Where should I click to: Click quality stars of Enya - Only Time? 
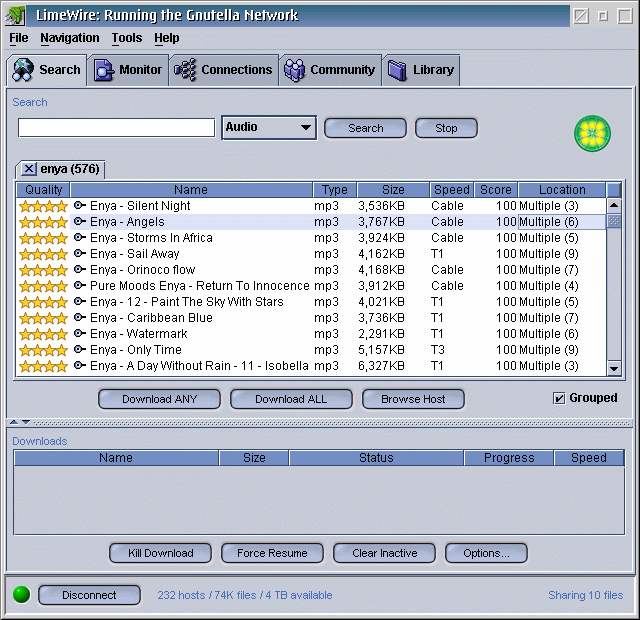click(x=43, y=350)
